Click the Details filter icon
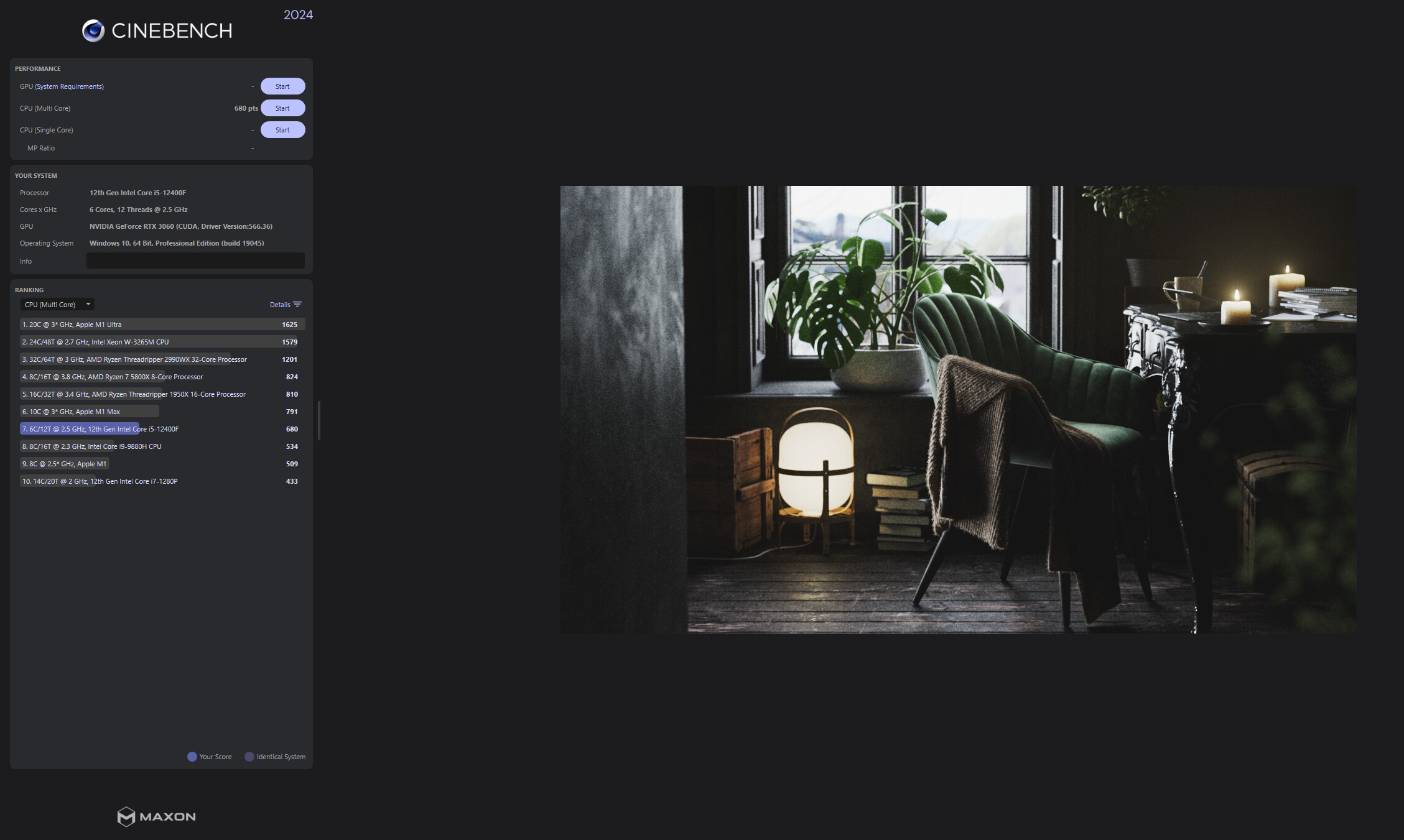 [x=297, y=304]
